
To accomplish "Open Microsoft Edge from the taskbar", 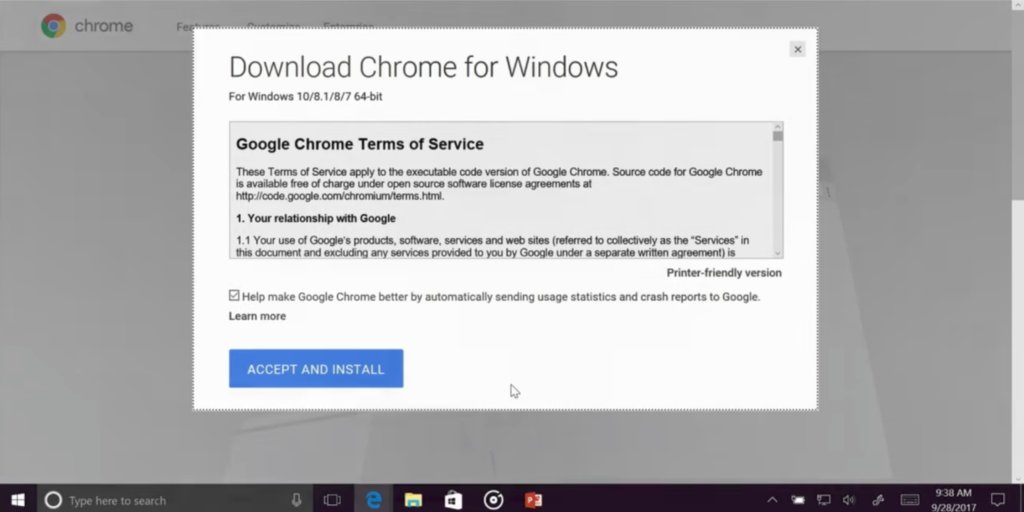I will 374,500.
